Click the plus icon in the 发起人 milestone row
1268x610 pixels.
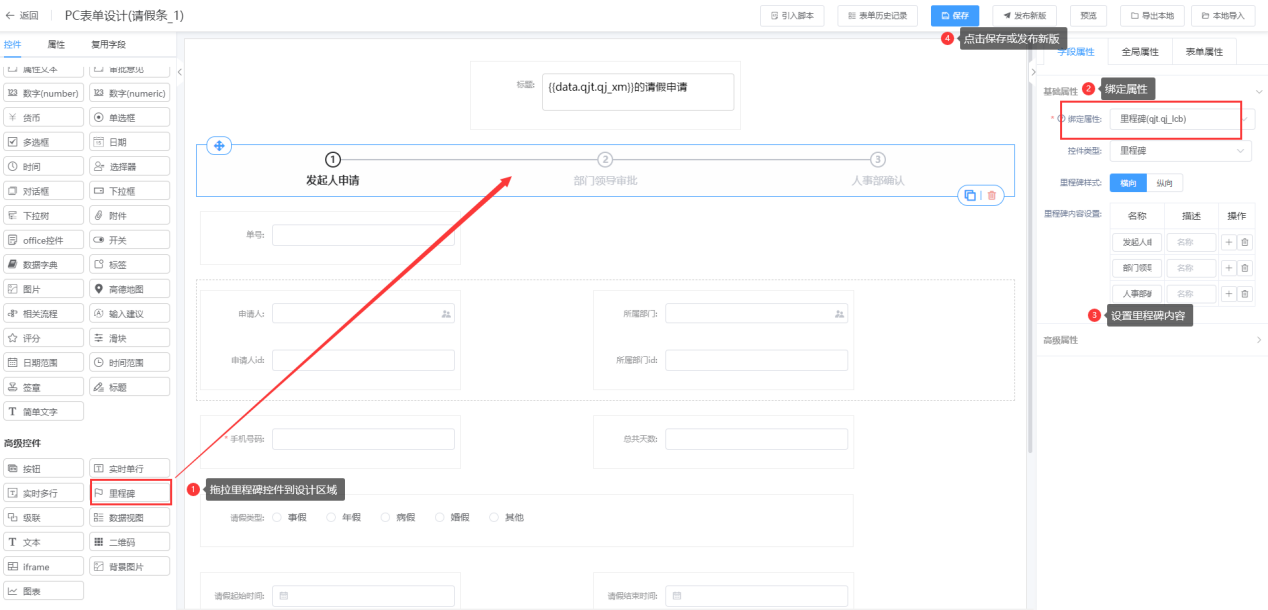point(1229,242)
